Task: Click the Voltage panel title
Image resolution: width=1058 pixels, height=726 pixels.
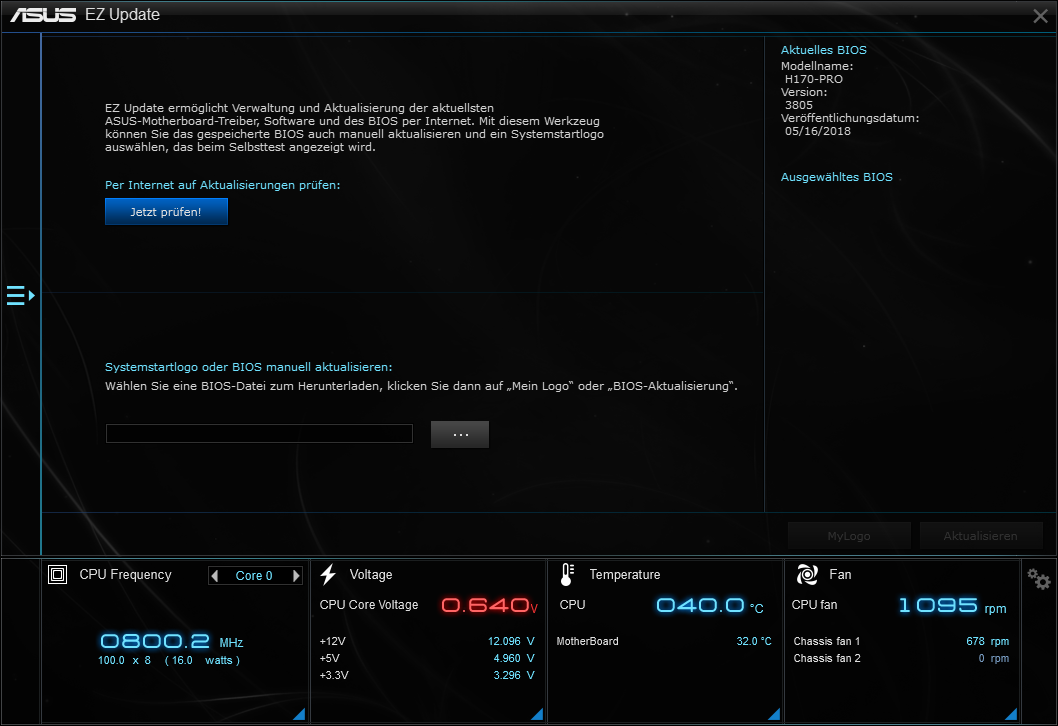Action: [370, 574]
